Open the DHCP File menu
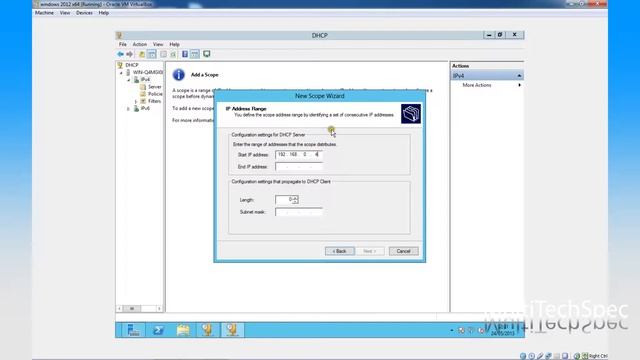 (x=122, y=44)
